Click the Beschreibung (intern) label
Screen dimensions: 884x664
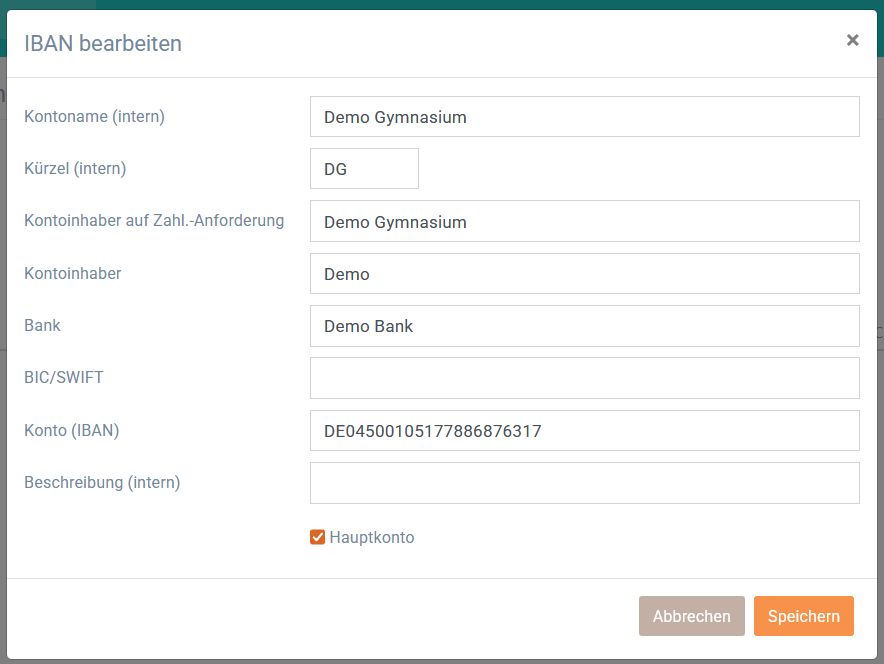102,482
